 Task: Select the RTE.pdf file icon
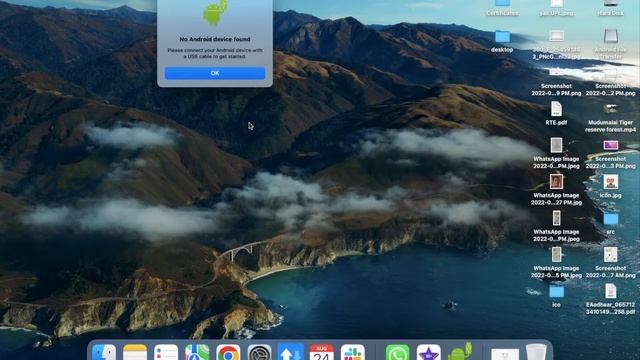[556, 109]
